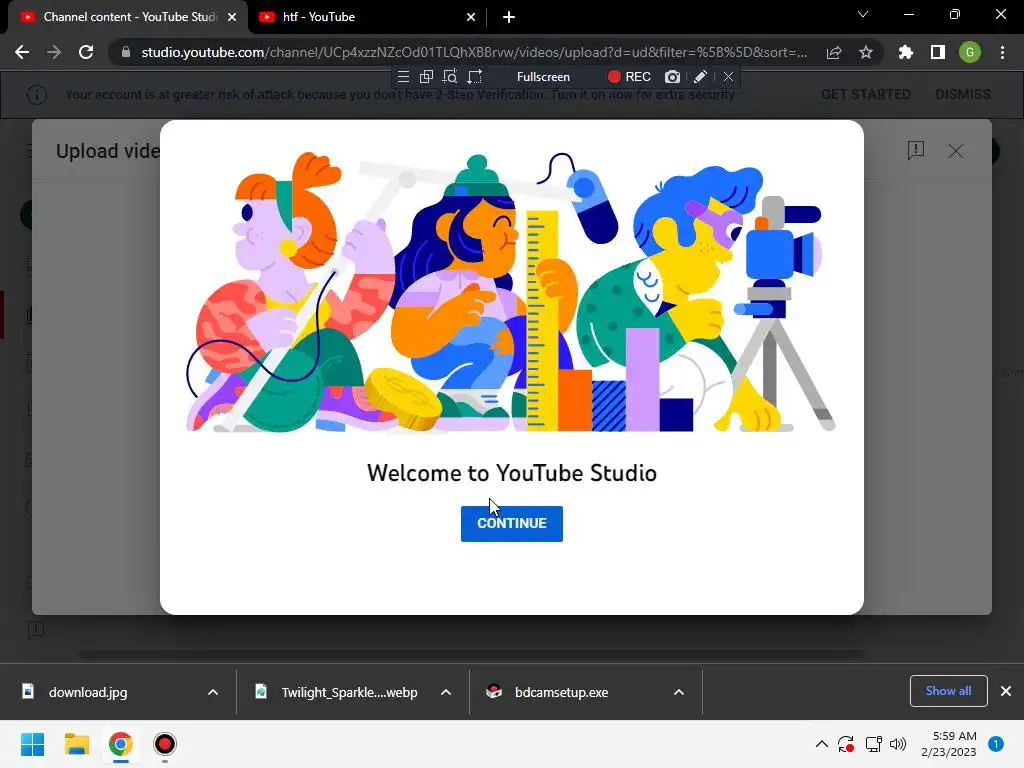Viewport: 1024px width, 768px height.
Task: Close the Upload videos dialog
Action: (955, 151)
